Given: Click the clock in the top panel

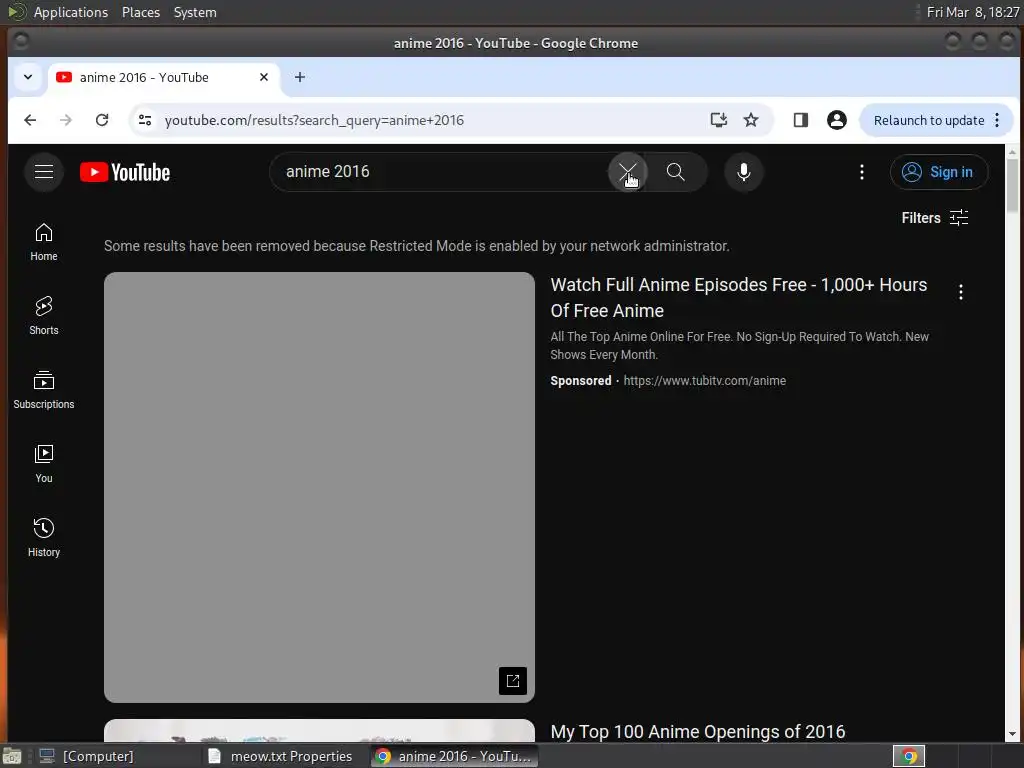Looking at the screenshot, I should click(972, 12).
